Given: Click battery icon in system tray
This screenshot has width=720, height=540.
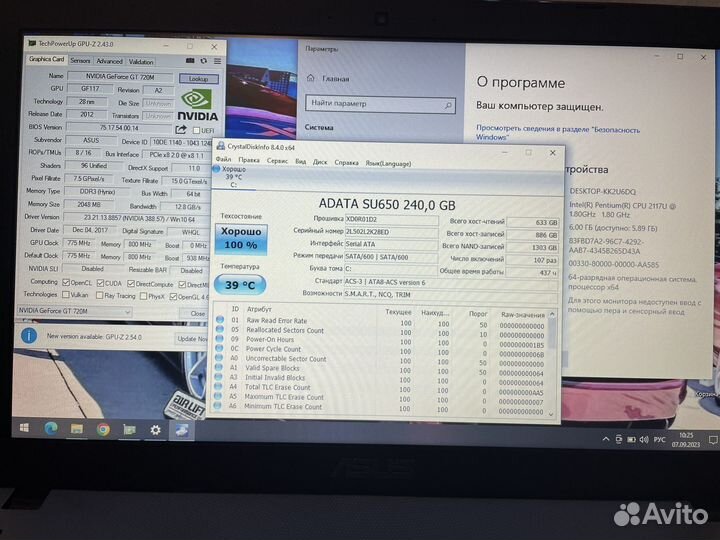Looking at the screenshot, I should tap(631, 440).
